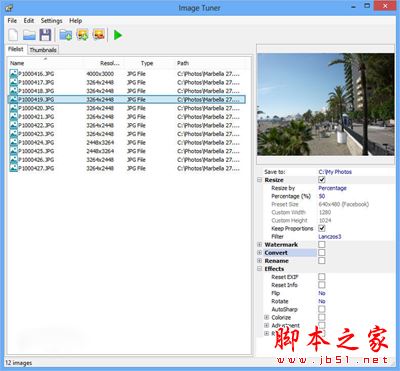The image size is (400, 371).
Task: Click the file icon of P1000422.JPG
Action: [x=14, y=125]
